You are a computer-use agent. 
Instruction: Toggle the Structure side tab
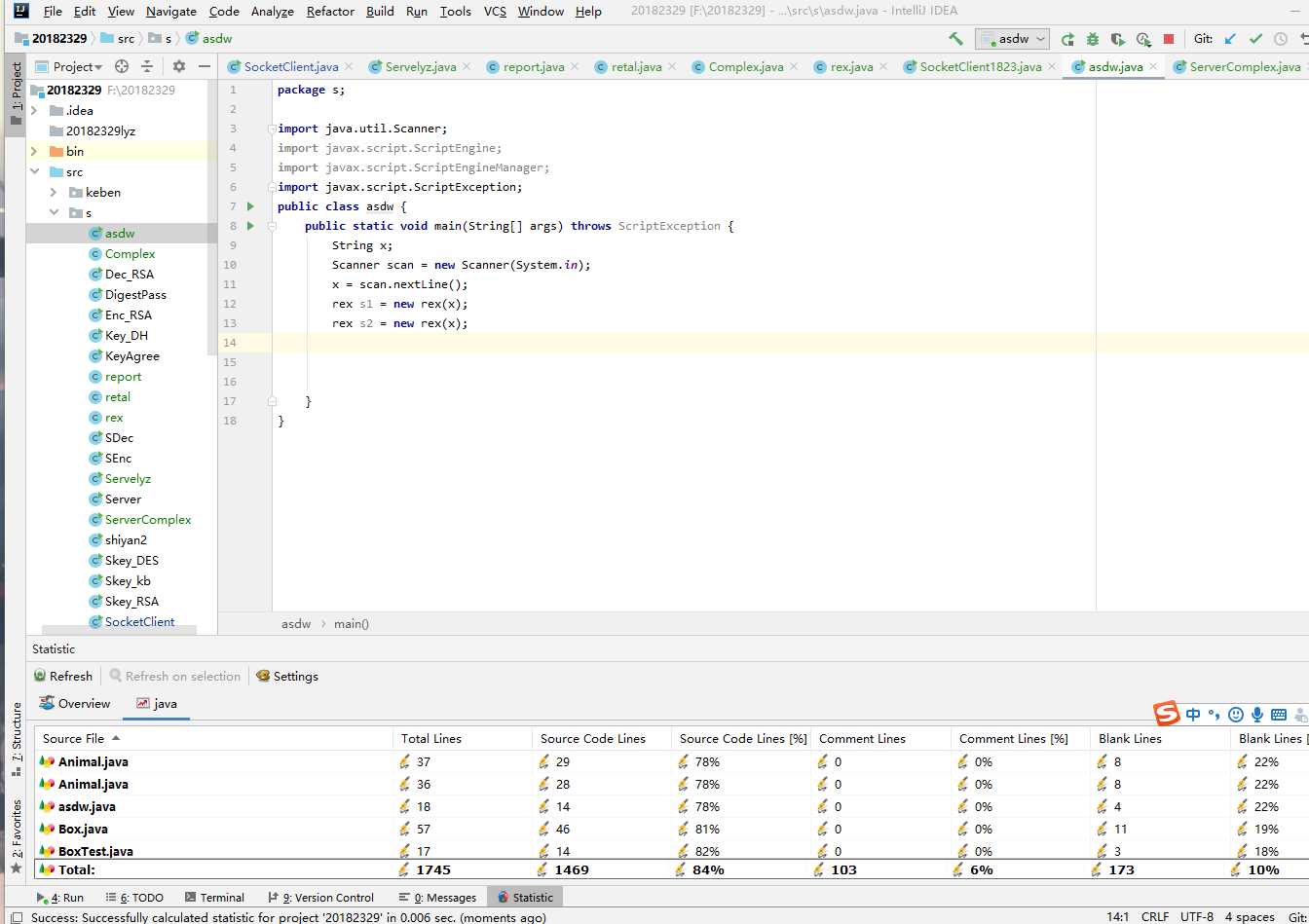coord(16,739)
